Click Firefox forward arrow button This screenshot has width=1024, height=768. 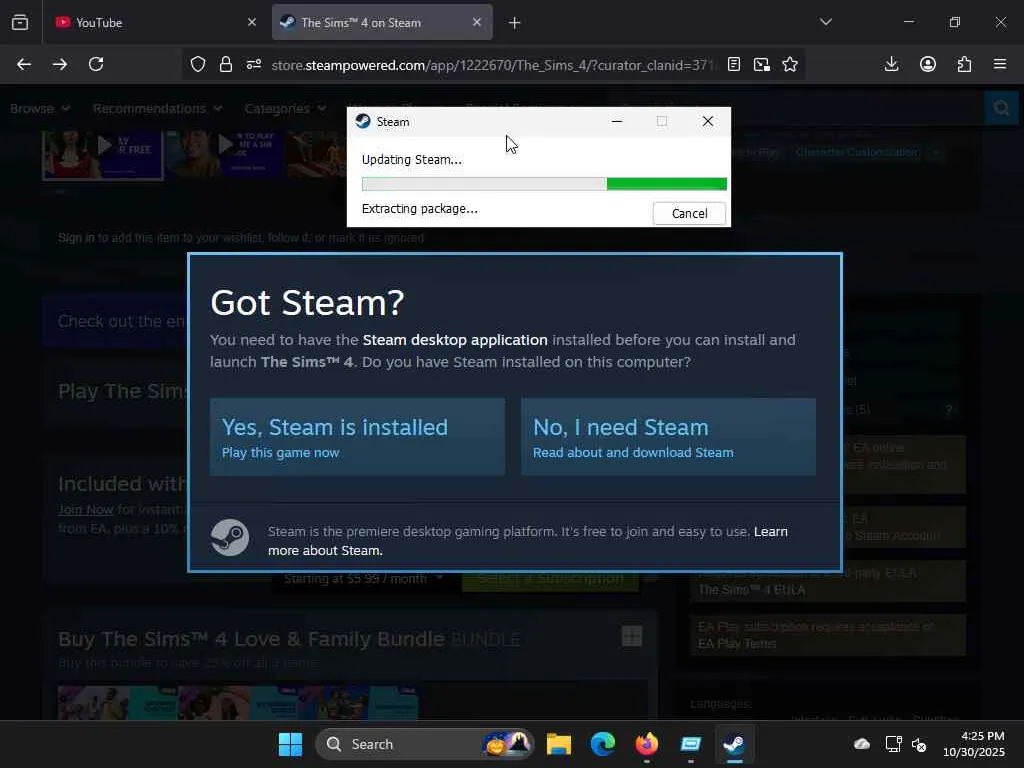point(59,64)
